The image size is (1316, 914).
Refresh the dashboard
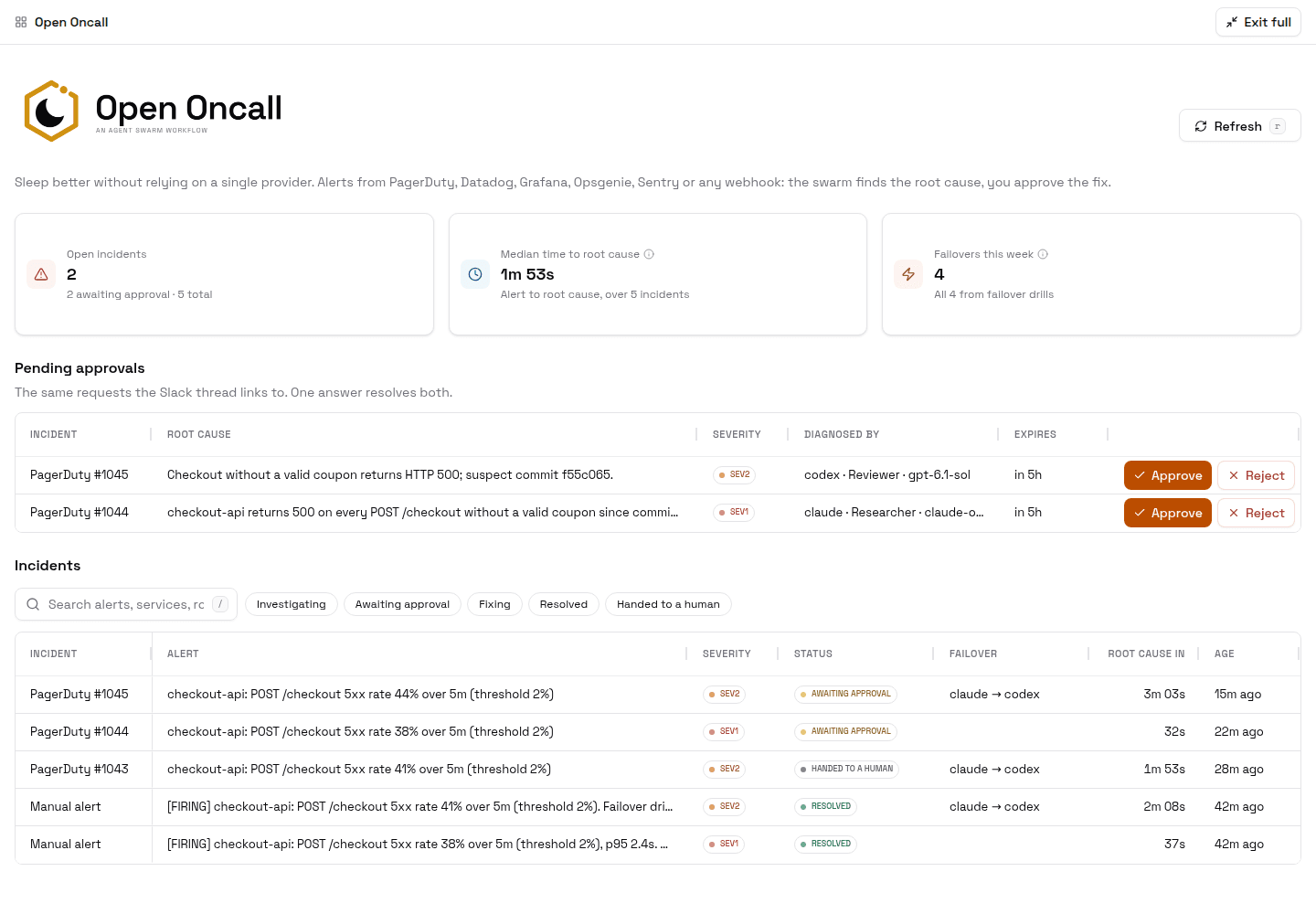(1240, 126)
